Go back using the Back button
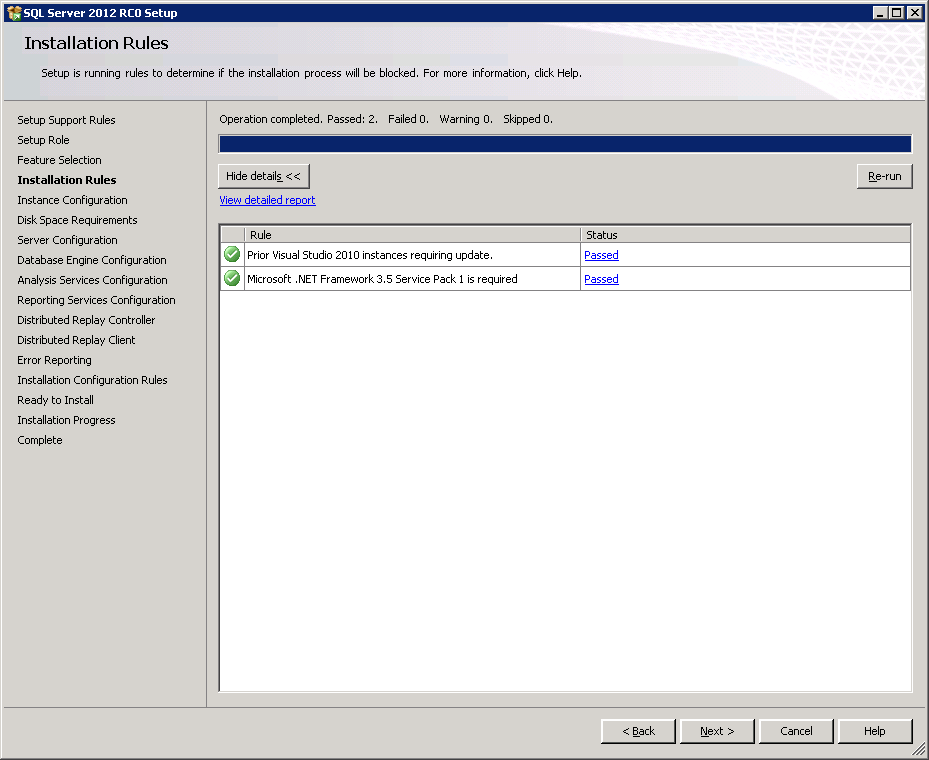This screenshot has width=929, height=760. pyautogui.click(x=638, y=731)
